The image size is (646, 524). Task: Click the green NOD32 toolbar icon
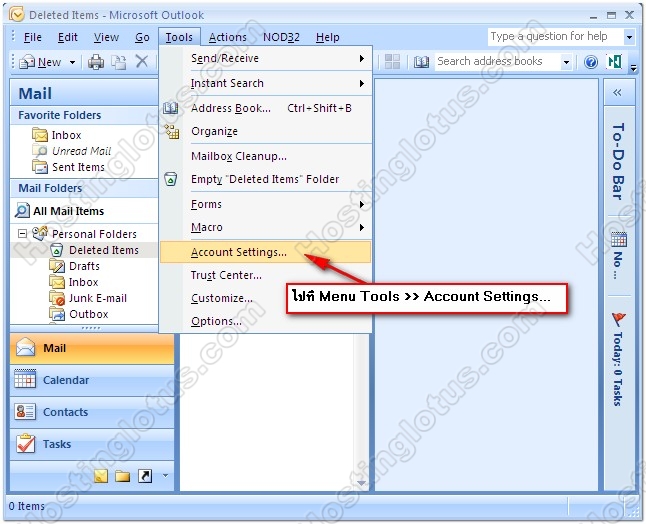click(615, 62)
